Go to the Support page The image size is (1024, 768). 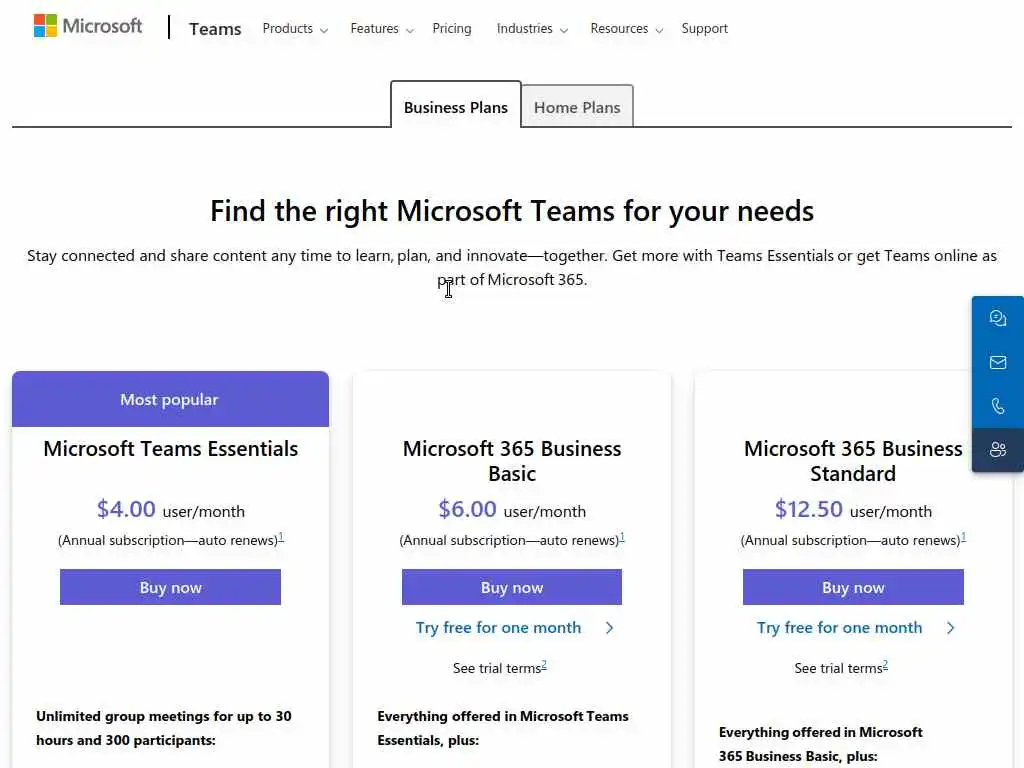(x=705, y=29)
